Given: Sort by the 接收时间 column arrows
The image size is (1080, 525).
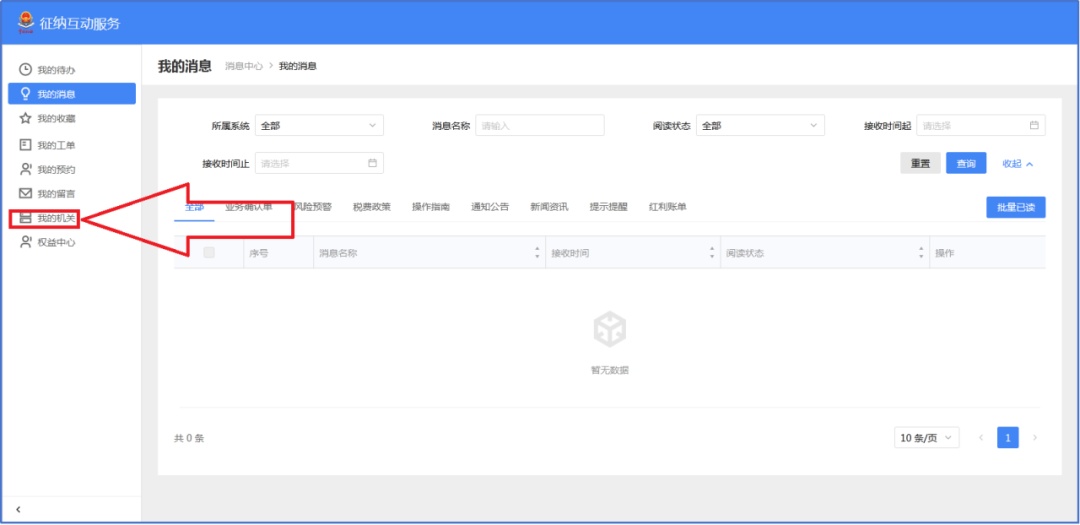Looking at the screenshot, I should pyautogui.click(x=712, y=253).
